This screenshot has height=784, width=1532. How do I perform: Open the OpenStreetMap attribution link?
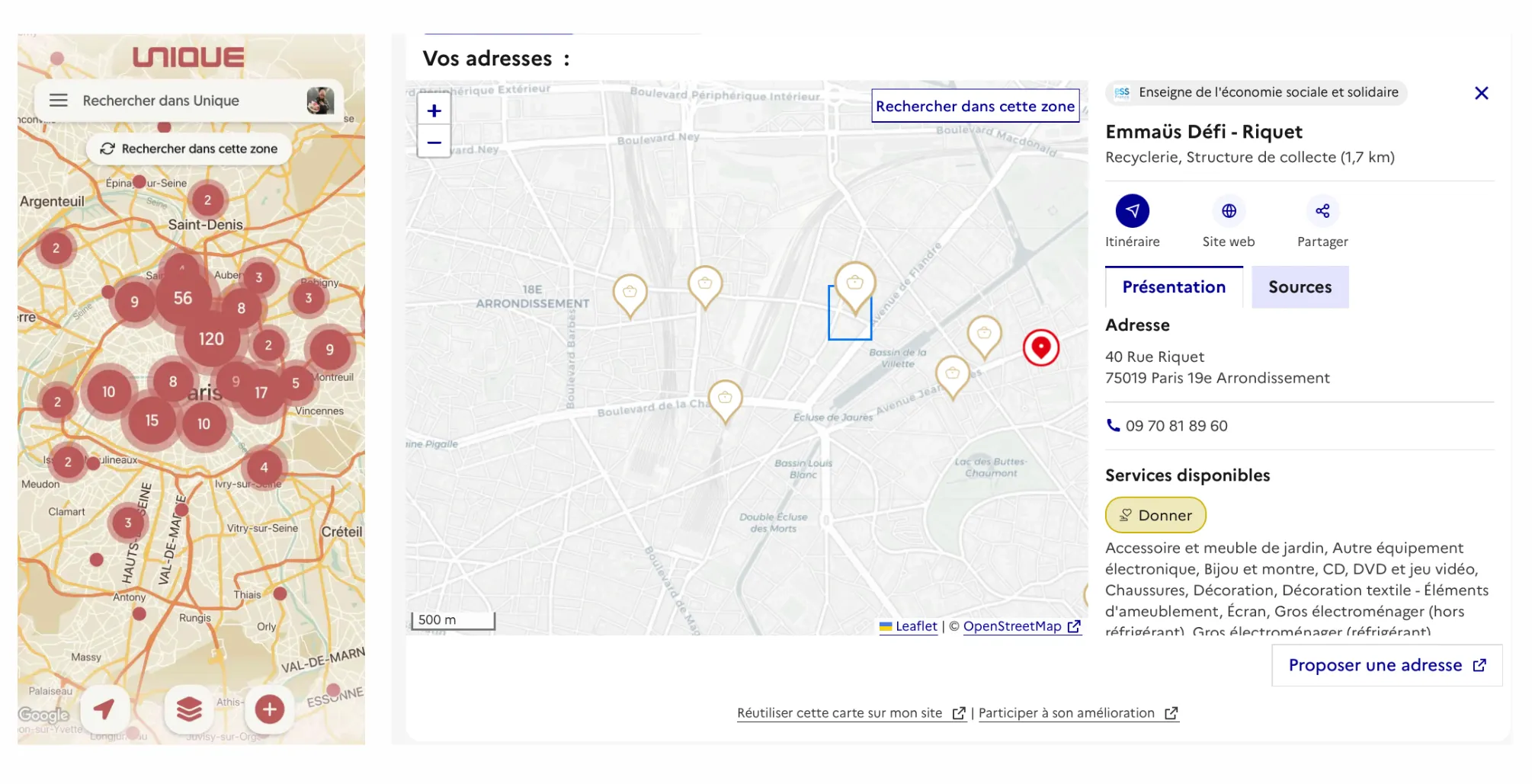[1022, 626]
